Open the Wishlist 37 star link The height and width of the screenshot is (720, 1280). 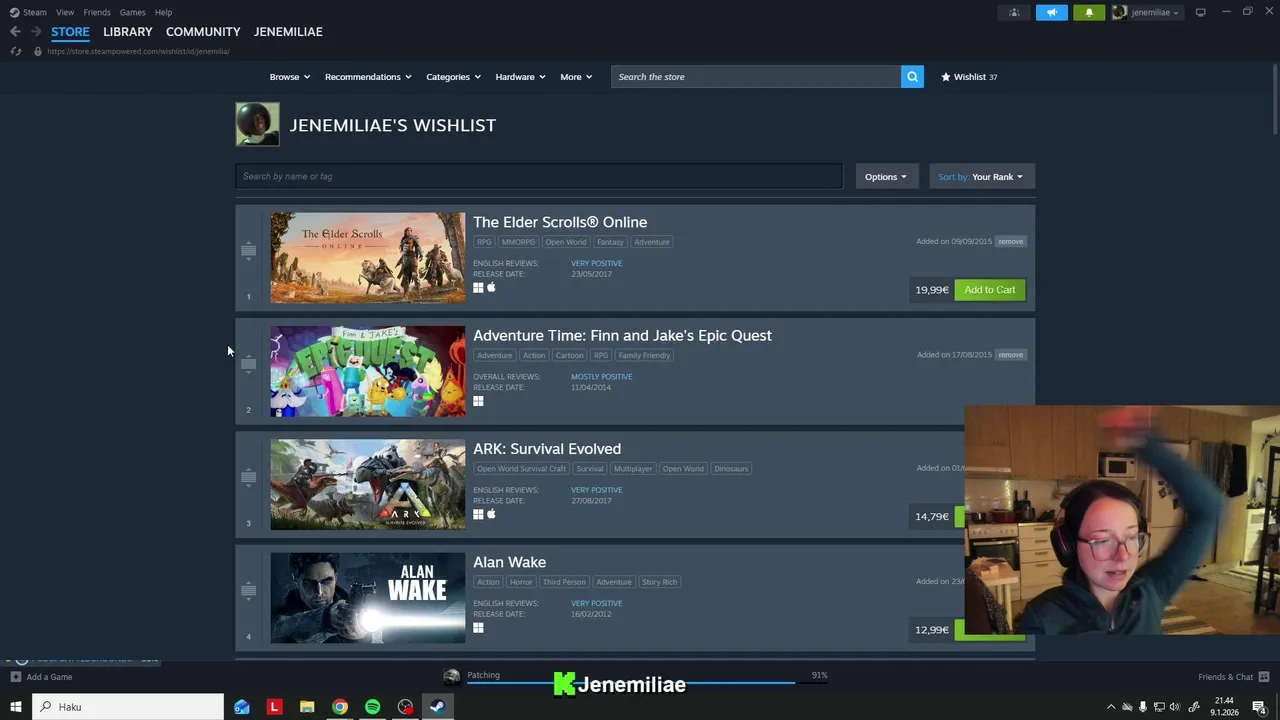point(969,77)
